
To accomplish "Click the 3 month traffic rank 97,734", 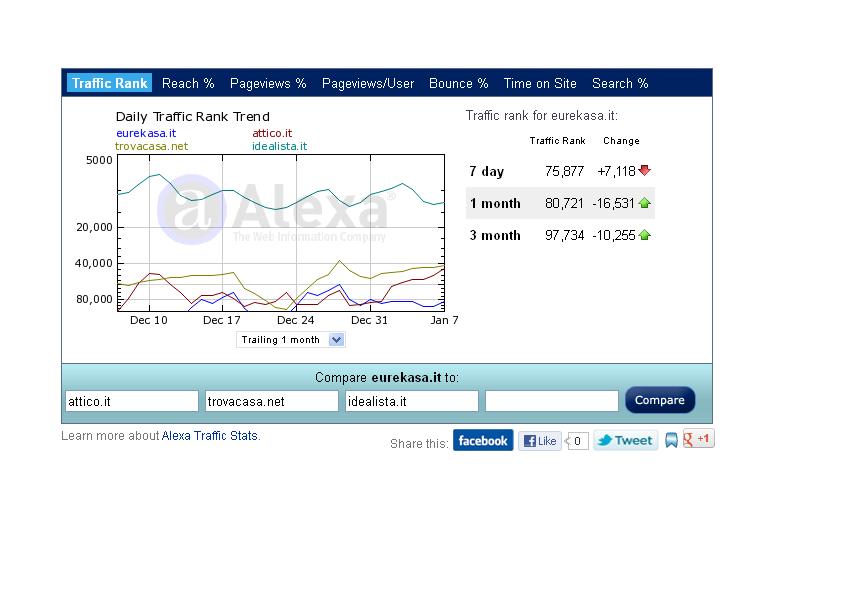I will tap(564, 235).
